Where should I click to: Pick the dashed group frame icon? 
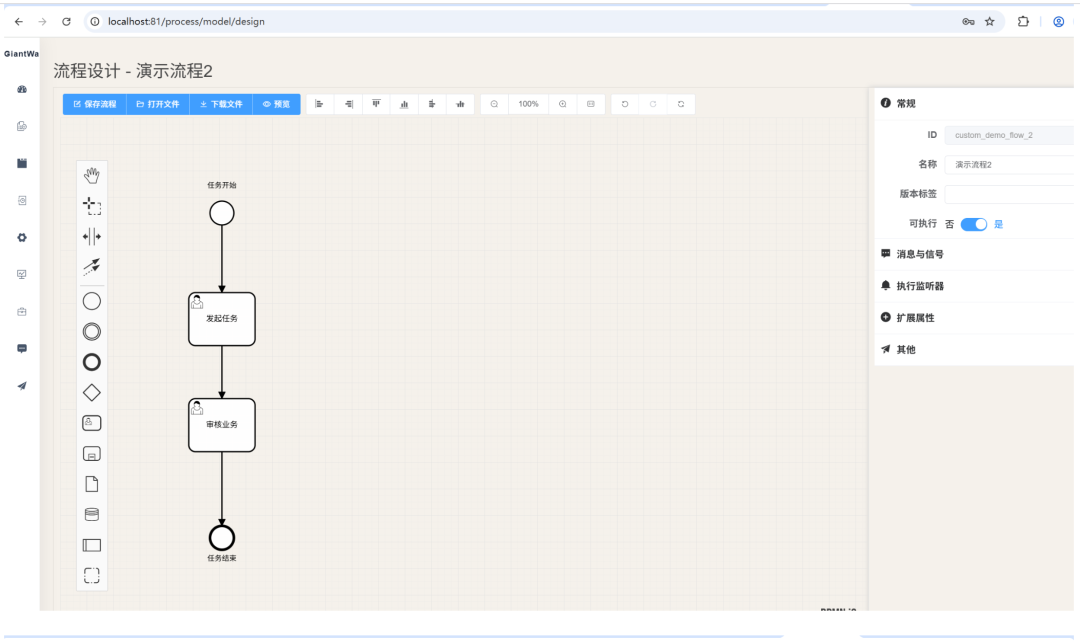[x=92, y=575]
